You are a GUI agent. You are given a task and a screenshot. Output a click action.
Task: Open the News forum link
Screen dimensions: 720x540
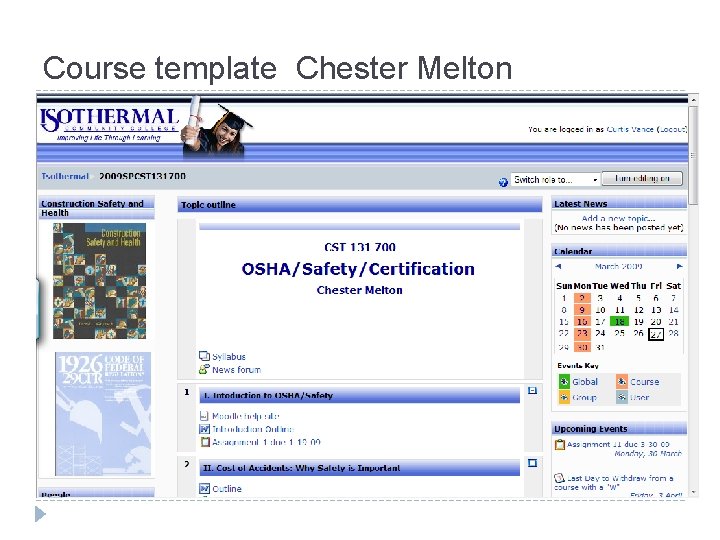click(x=236, y=370)
